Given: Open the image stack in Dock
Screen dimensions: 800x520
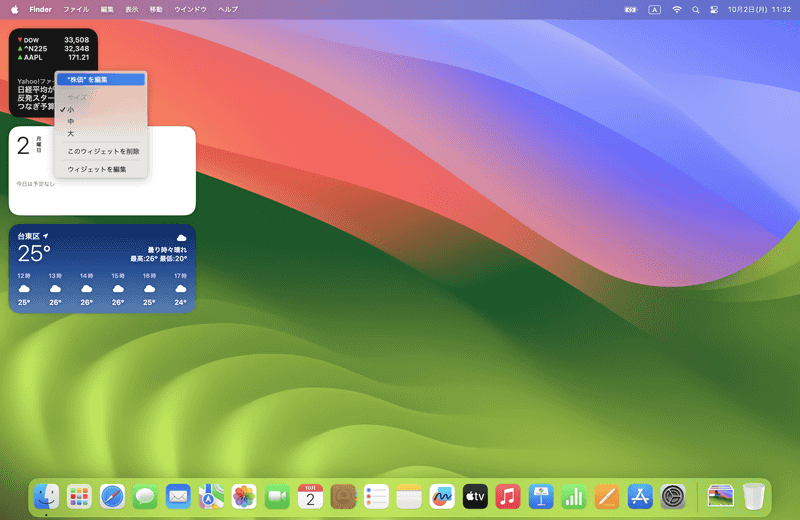Looking at the screenshot, I should 721,497.
